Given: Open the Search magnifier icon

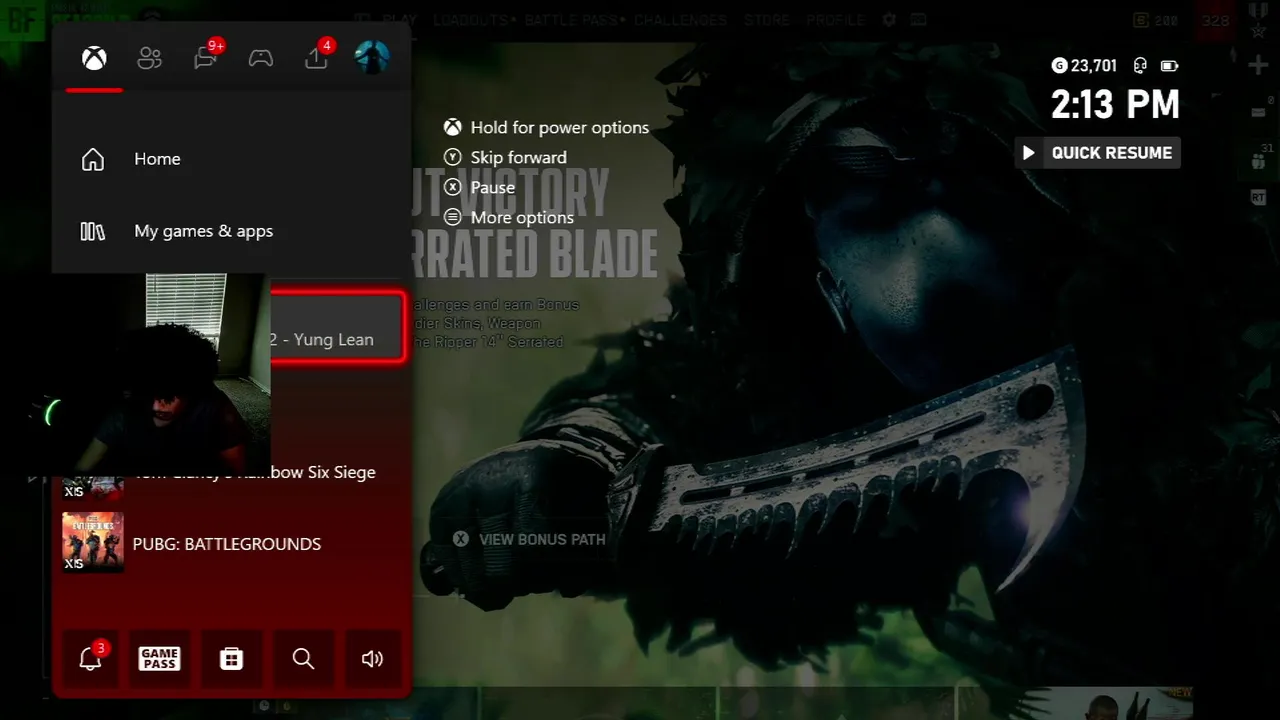Looking at the screenshot, I should point(303,658).
